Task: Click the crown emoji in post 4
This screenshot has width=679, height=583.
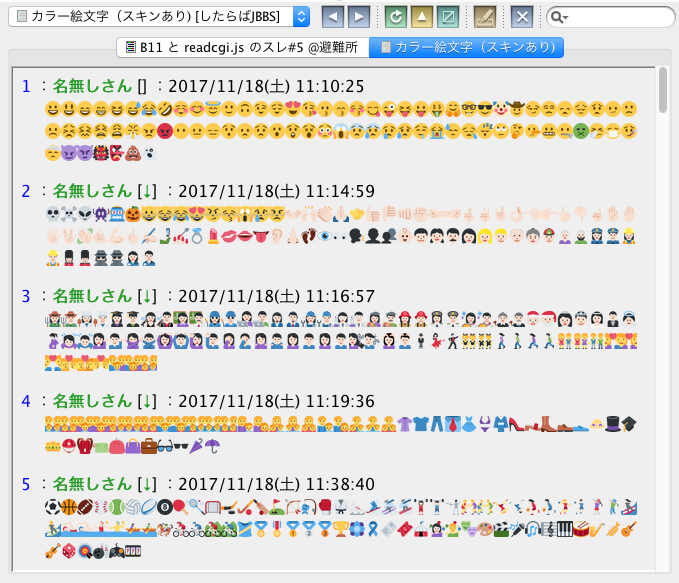Action: click(52, 446)
